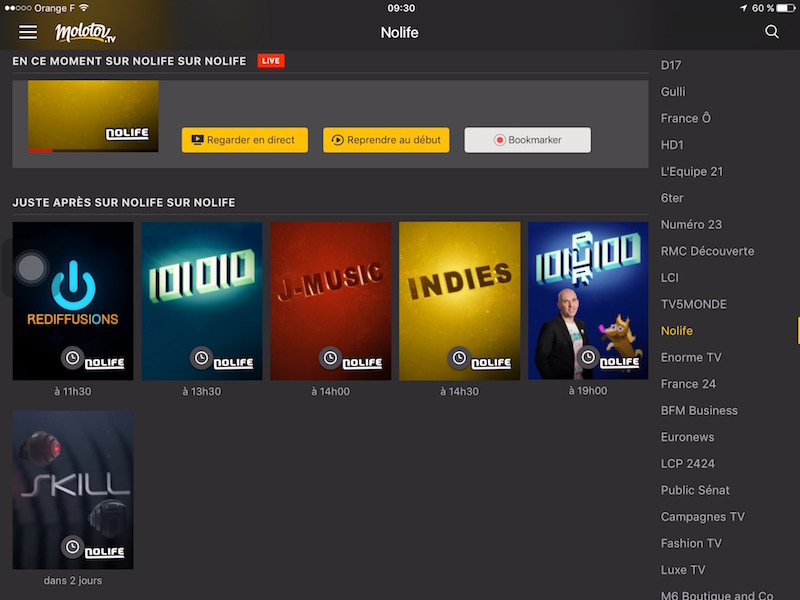This screenshot has width=800, height=600.
Task: Tap the clock icon on Skill poster
Action: (72, 547)
